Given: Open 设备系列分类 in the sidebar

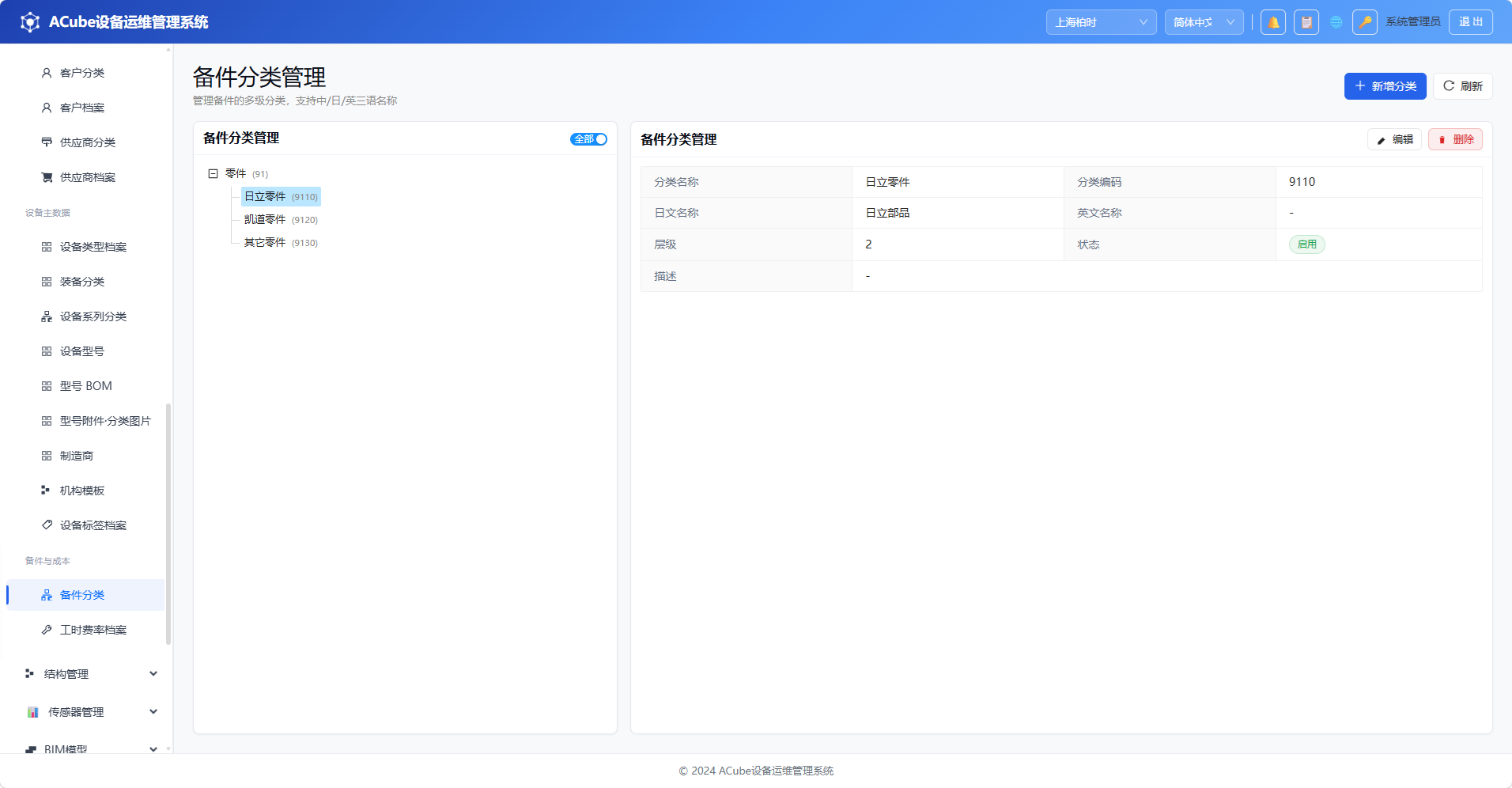Looking at the screenshot, I should pyautogui.click(x=85, y=316).
